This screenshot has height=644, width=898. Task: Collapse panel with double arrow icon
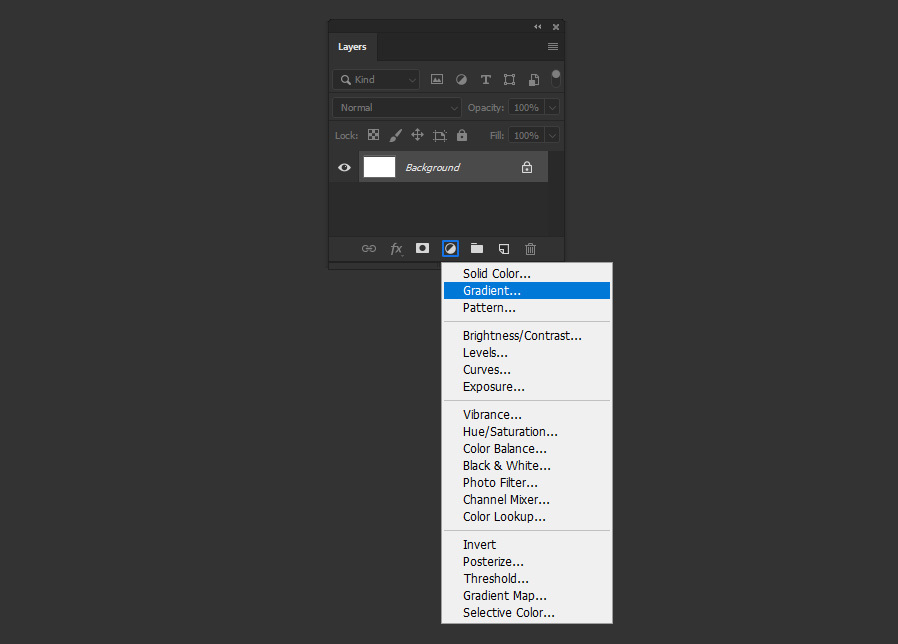coord(538,26)
